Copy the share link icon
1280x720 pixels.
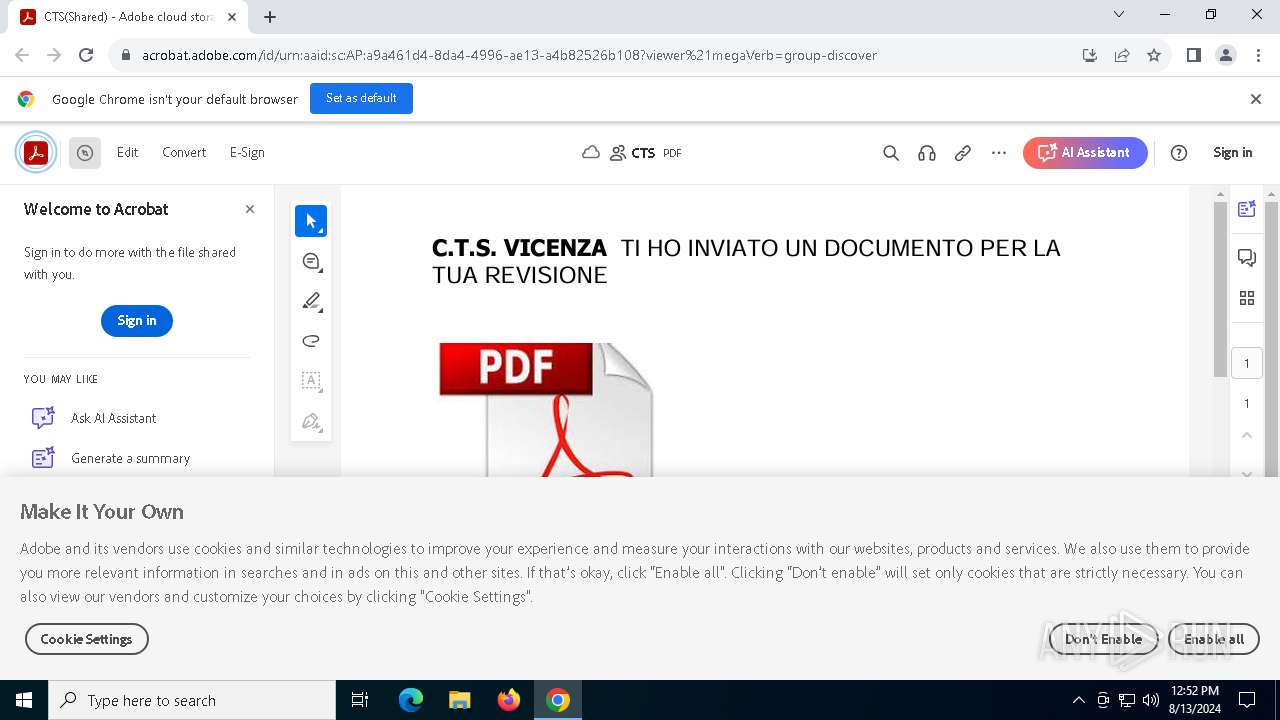pos(963,153)
